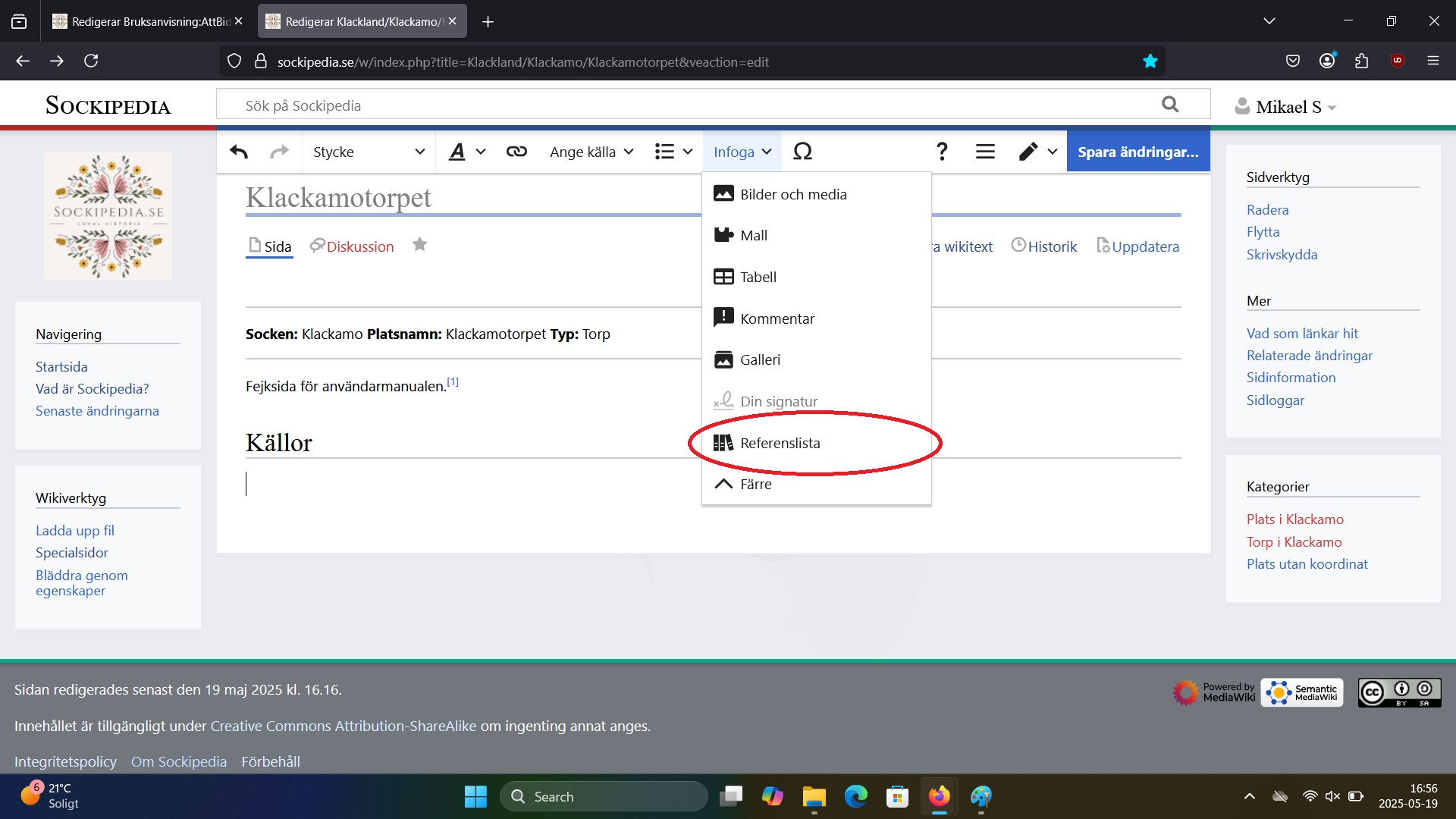Open the Ange källa dropdown

click(591, 152)
